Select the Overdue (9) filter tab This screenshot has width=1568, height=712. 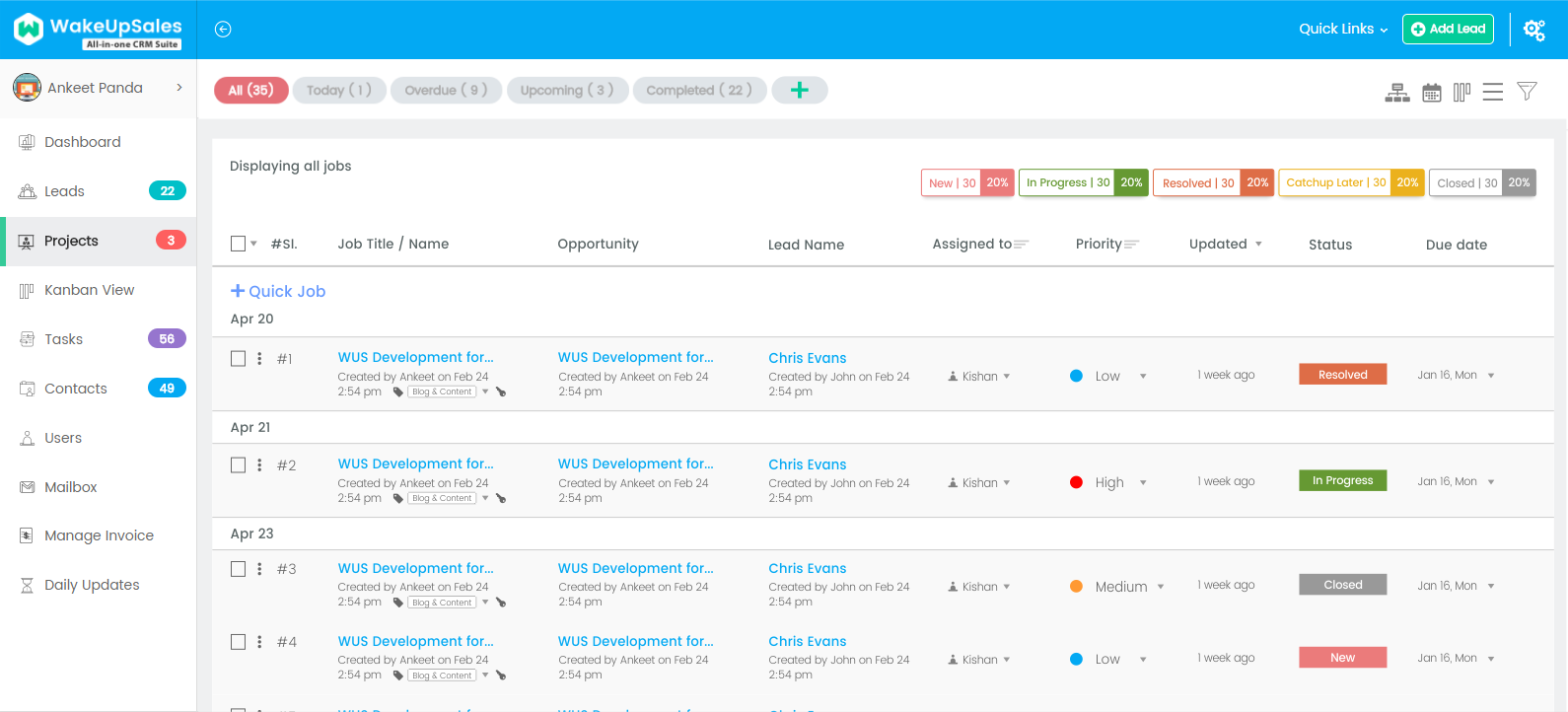[x=447, y=91]
